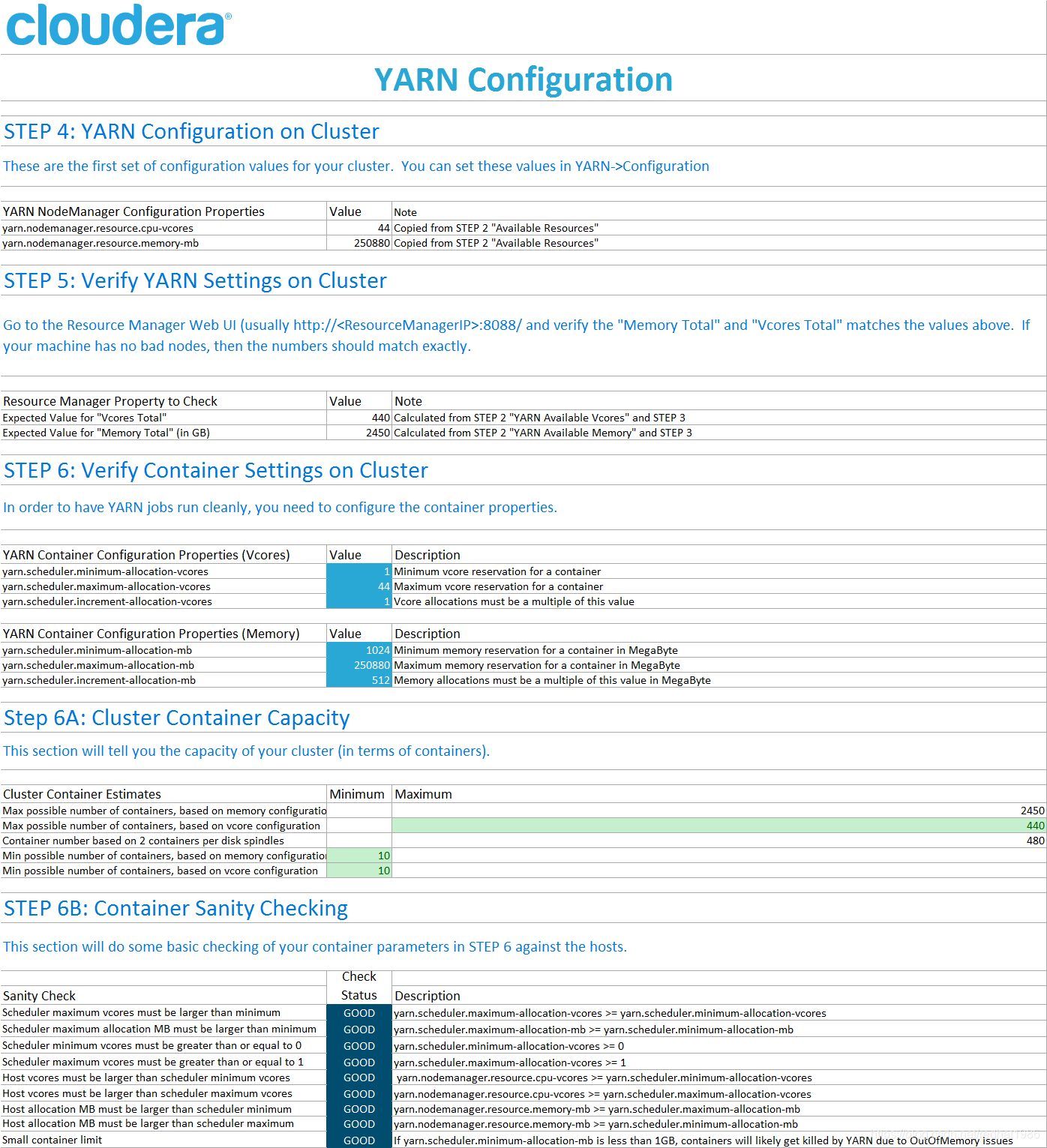
Task: Select 'Minimum vcore reservation for a container' description
Action: click(497, 571)
